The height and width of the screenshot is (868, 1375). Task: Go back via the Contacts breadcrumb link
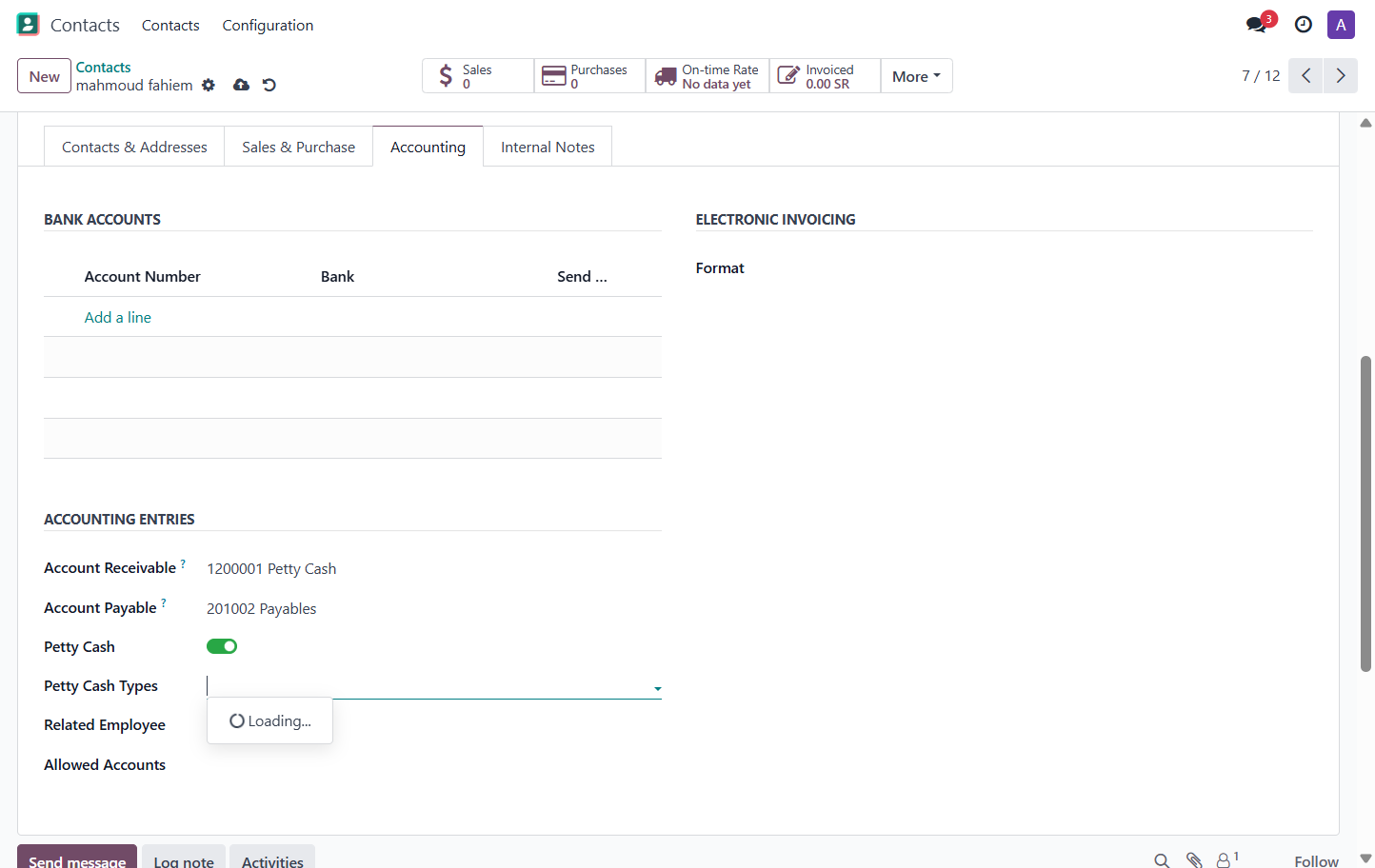click(x=104, y=68)
